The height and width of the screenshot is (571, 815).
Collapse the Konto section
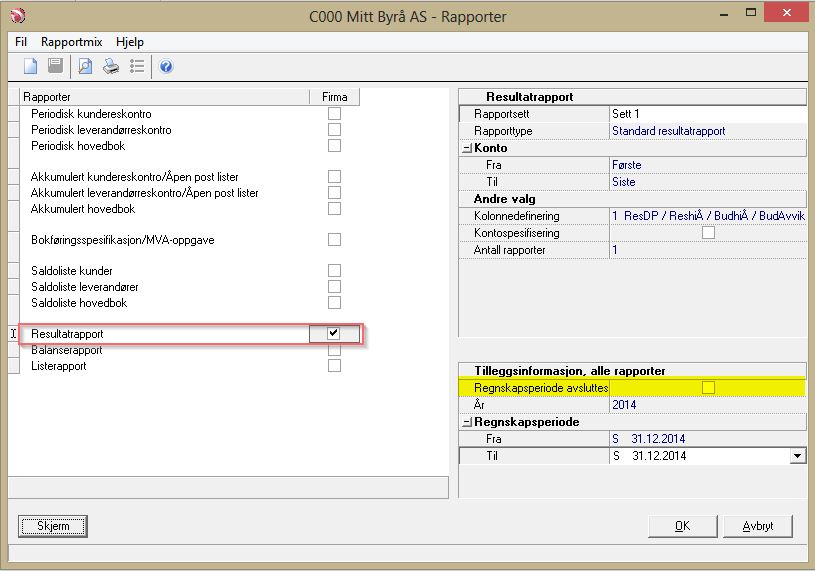coord(467,148)
